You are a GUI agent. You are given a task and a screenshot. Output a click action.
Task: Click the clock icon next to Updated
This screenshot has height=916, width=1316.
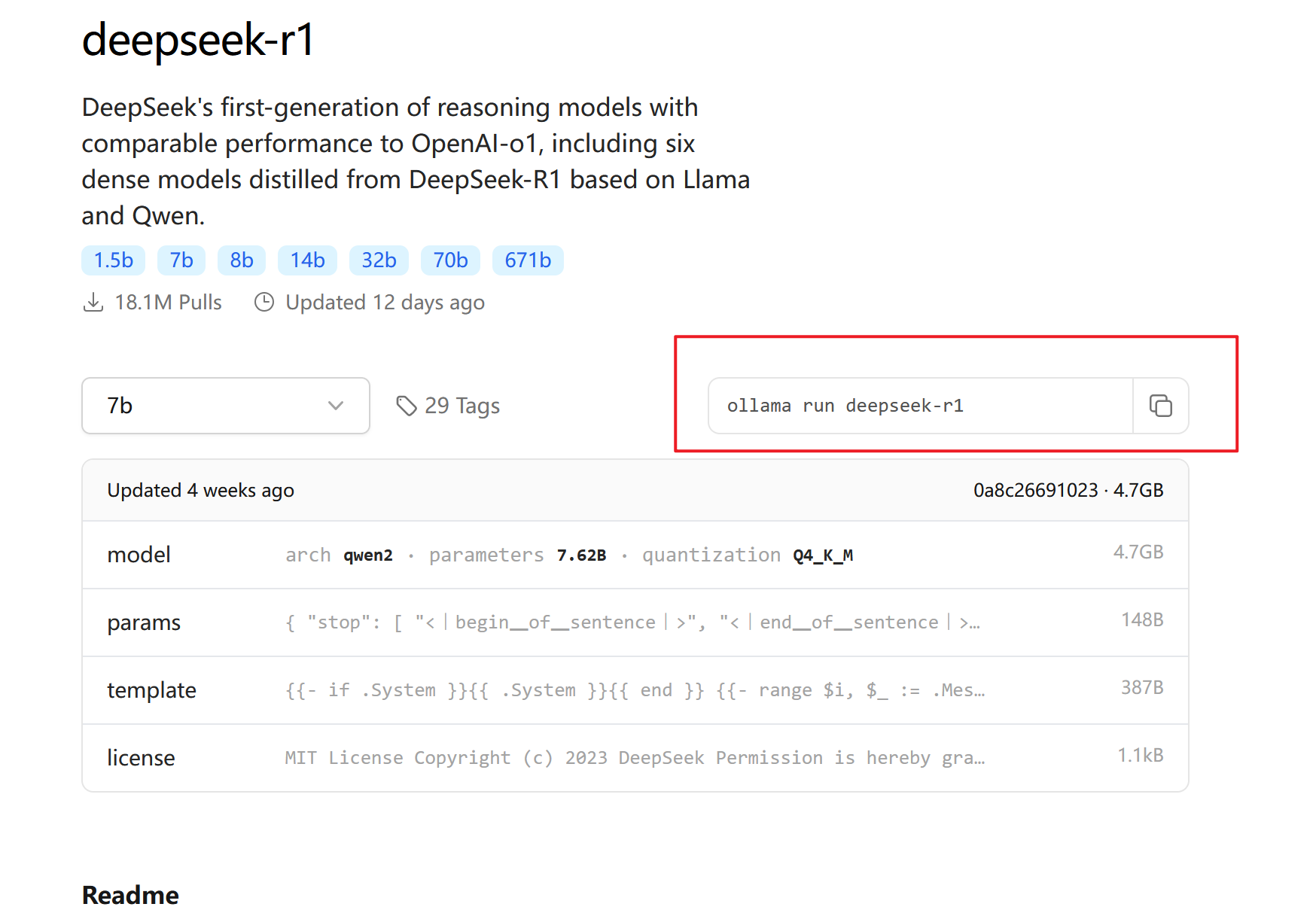pyautogui.click(x=264, y=302)
